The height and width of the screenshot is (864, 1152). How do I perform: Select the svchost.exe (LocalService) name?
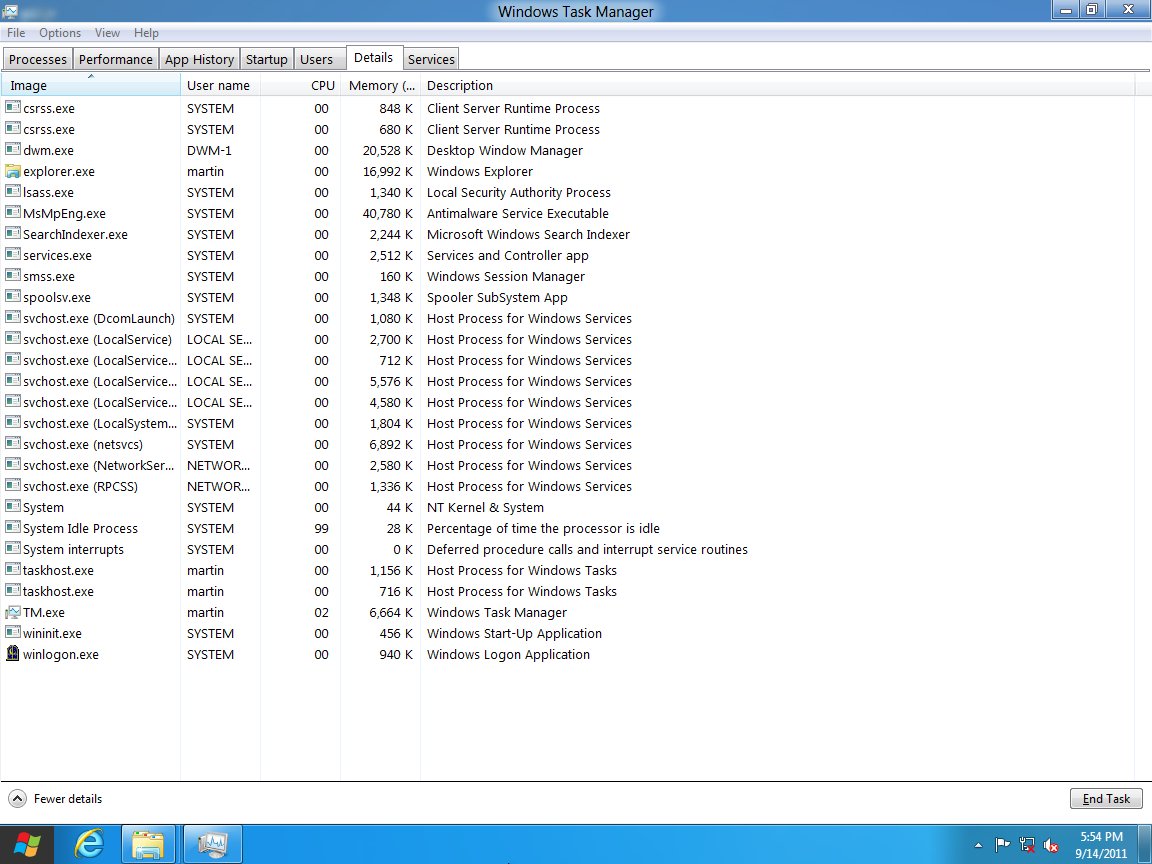click(97, 339)
